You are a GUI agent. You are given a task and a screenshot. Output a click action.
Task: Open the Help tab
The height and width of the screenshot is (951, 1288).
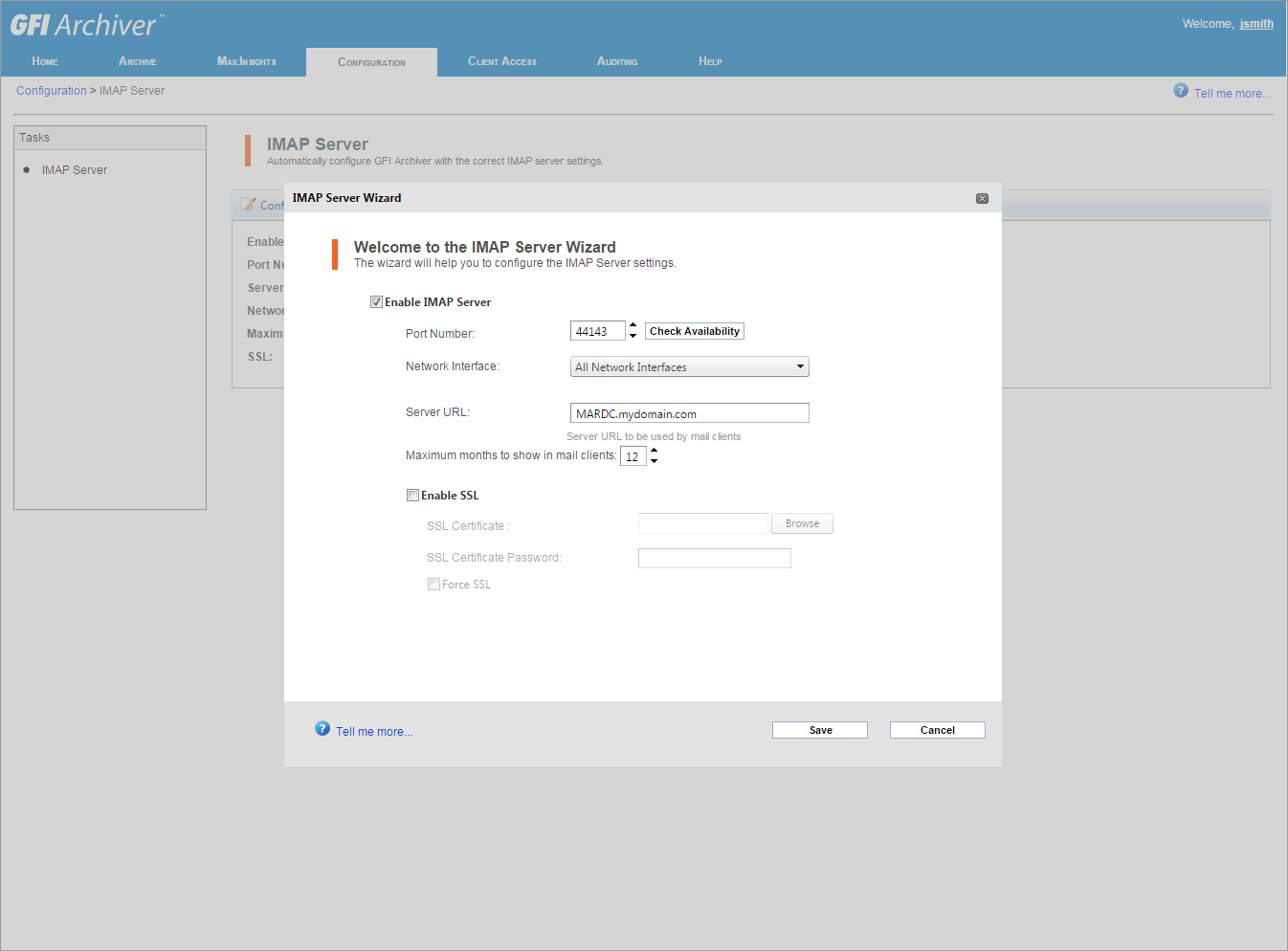710,61
